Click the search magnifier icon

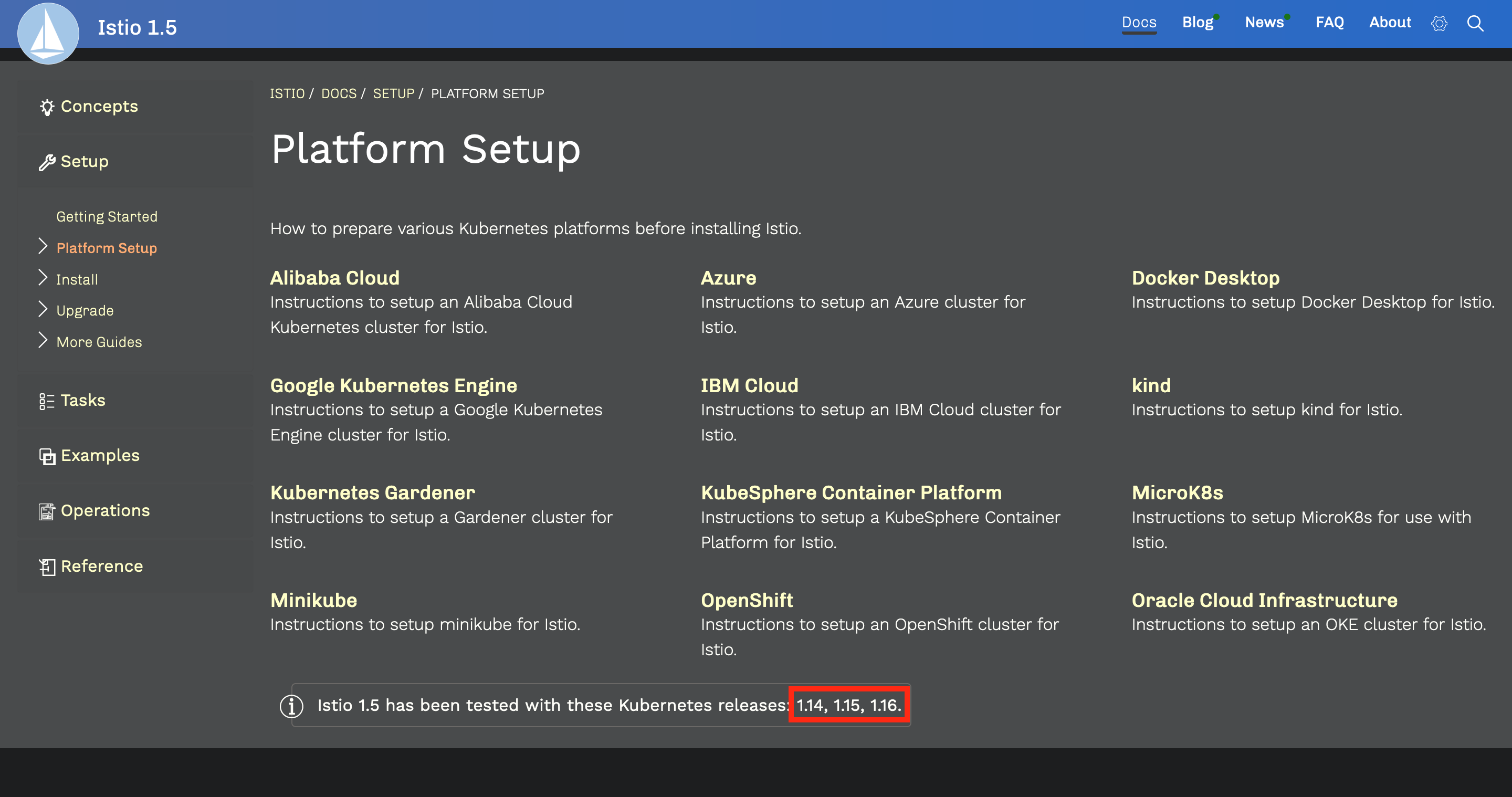(x=1475, y=24)
